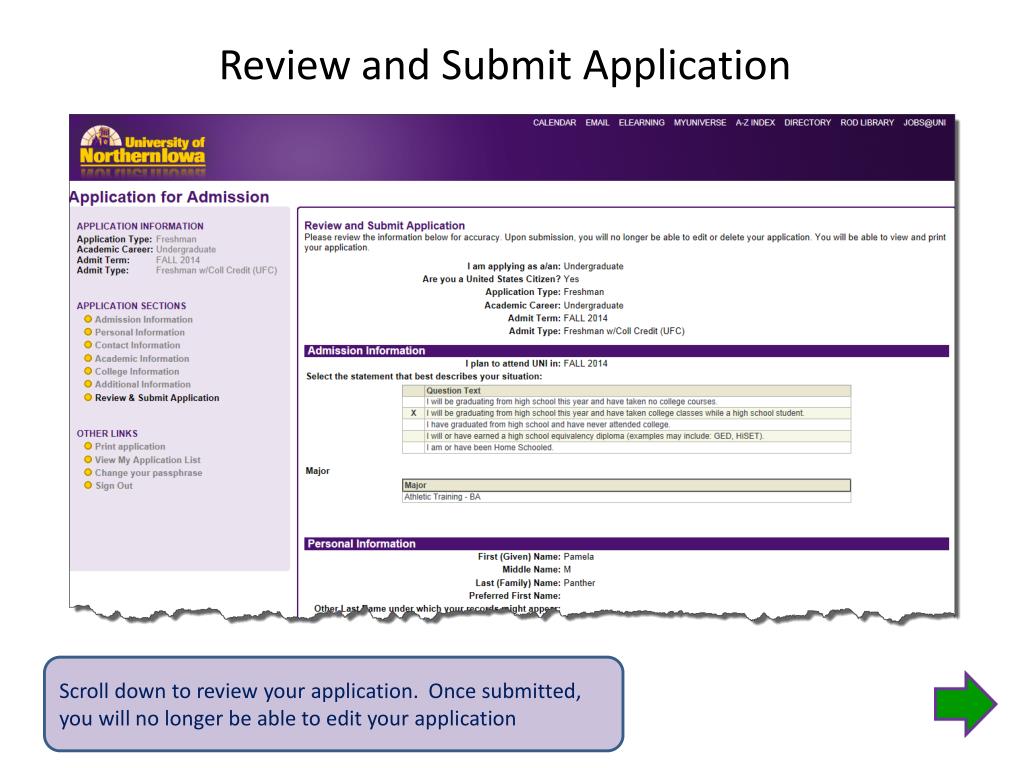Select row 'I am or have been Home Schooled'
Viewport: 1024px width, 768px height.
[x=626, y=447]
